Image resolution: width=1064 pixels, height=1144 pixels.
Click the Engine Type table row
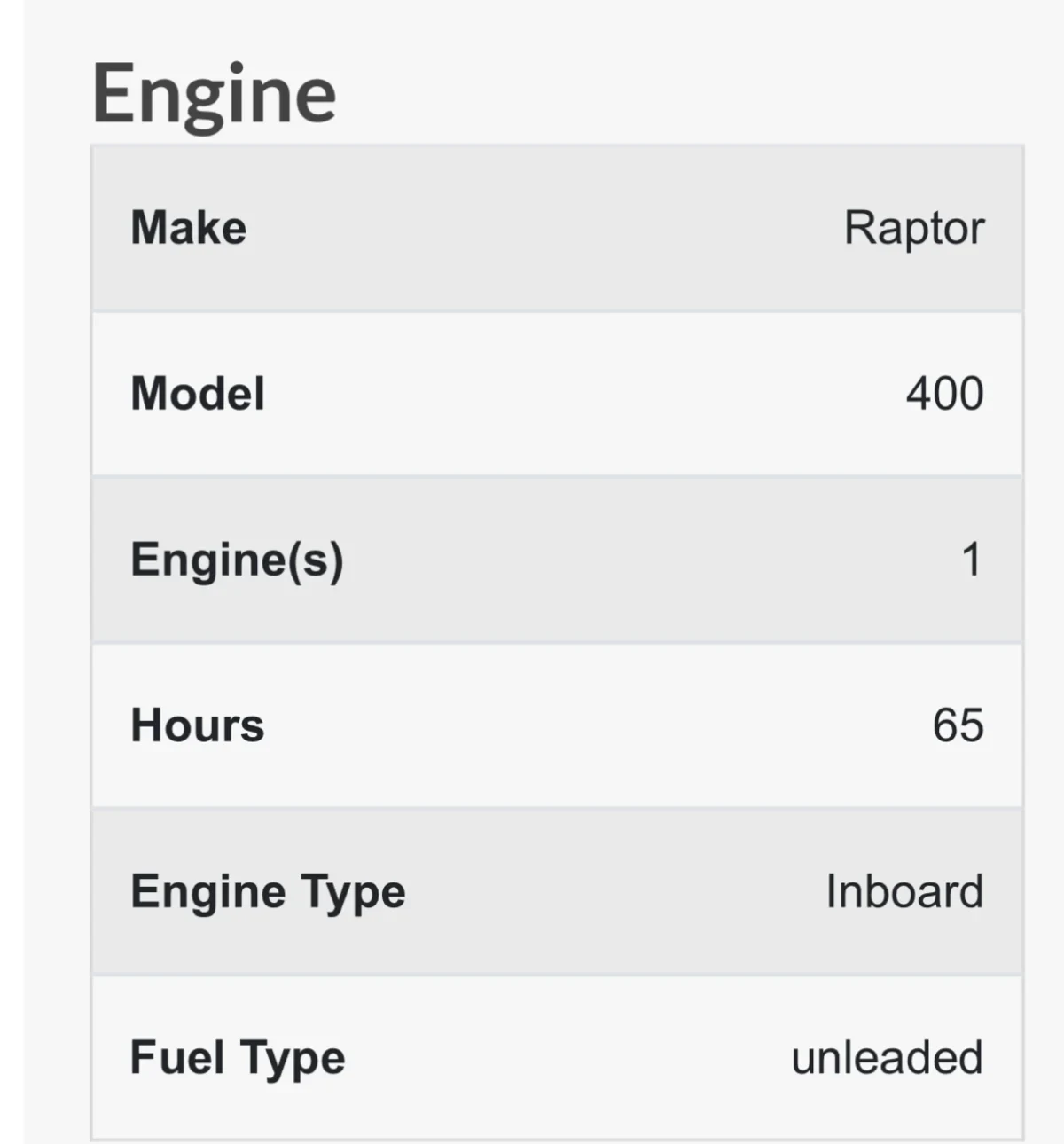tap(532, 892)
